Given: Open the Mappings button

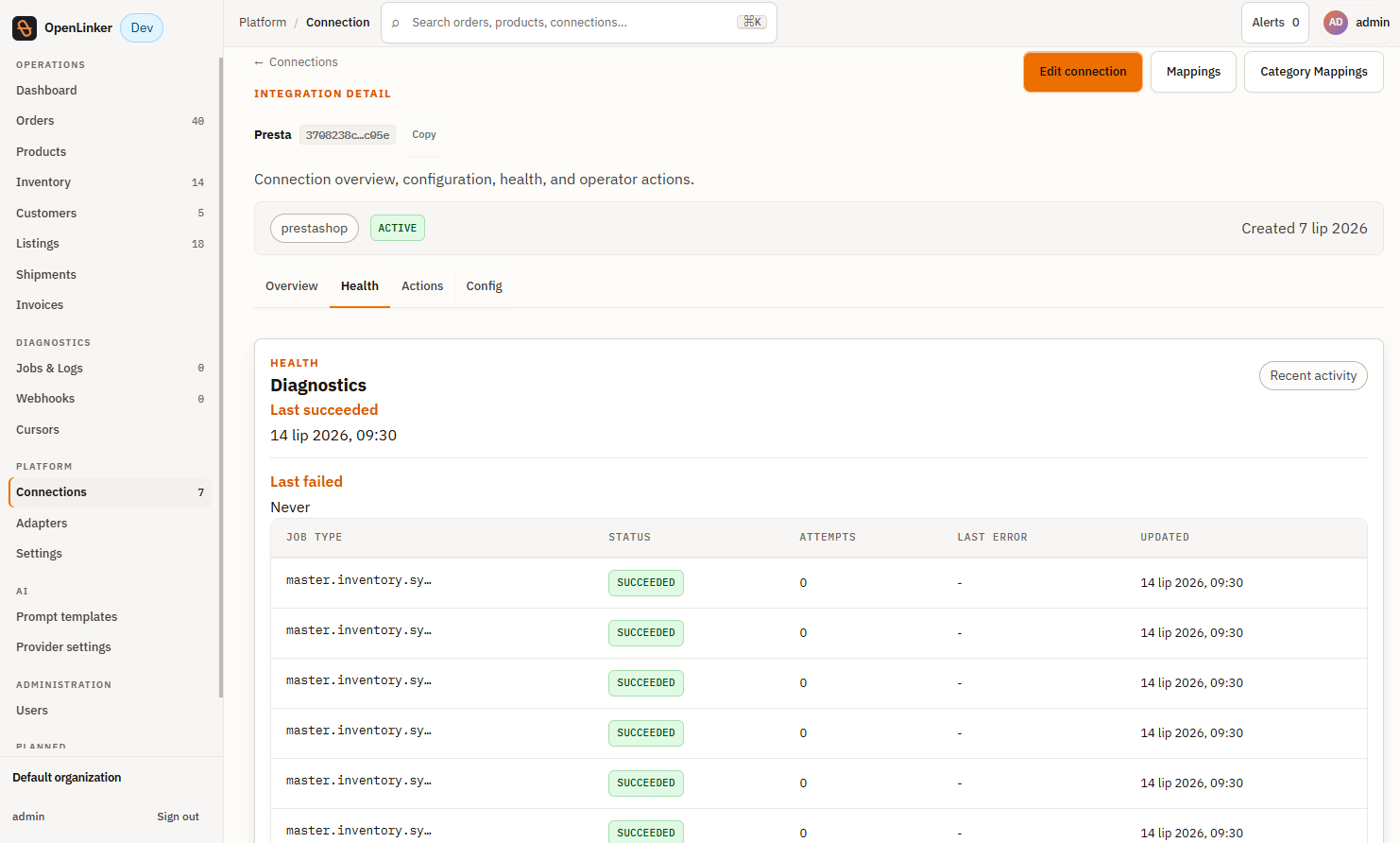Looking at the screenshot, I should (1193, 72).
